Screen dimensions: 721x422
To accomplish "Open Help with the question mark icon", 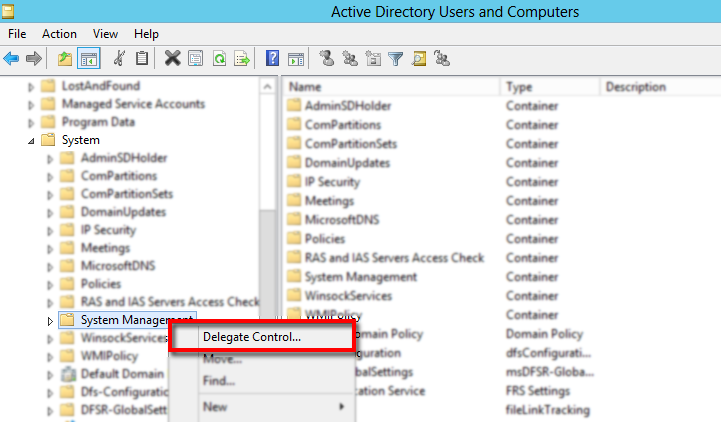I will 272,59.
